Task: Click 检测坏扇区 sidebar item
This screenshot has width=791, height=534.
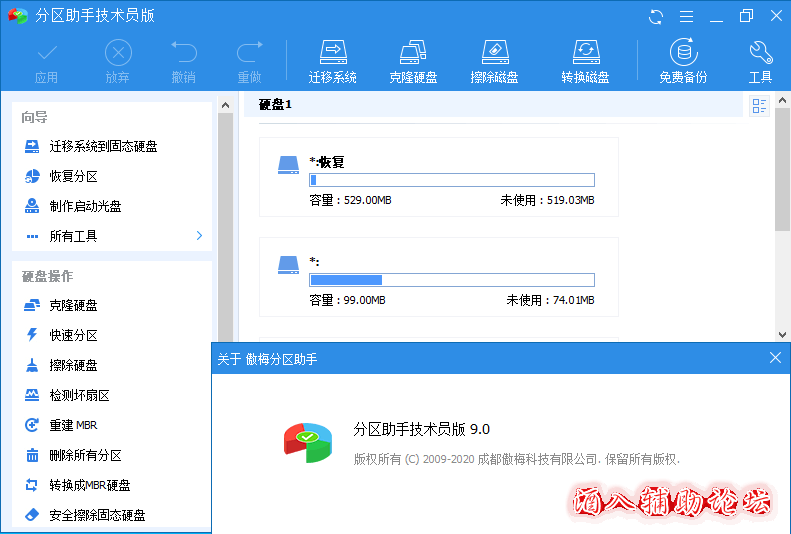Action: [x=79, y=395]
